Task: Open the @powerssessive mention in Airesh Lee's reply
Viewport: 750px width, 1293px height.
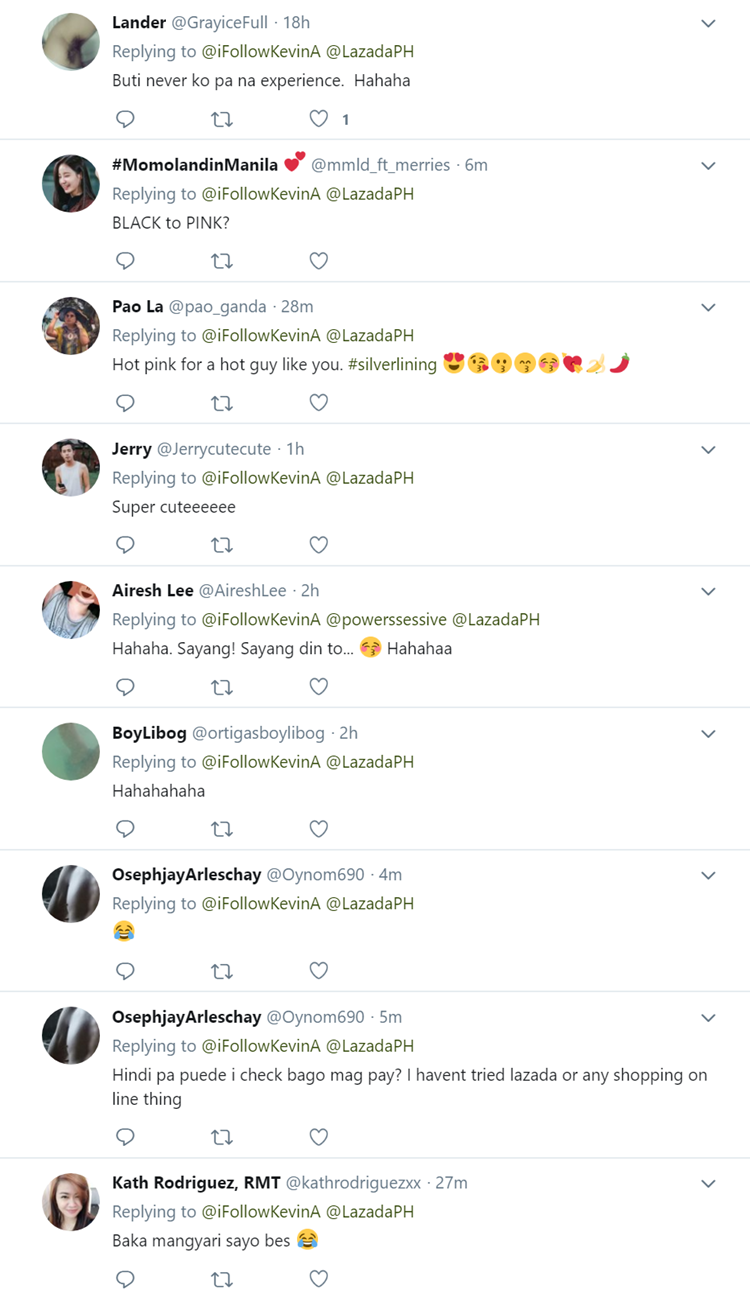Action: (385, 619)
